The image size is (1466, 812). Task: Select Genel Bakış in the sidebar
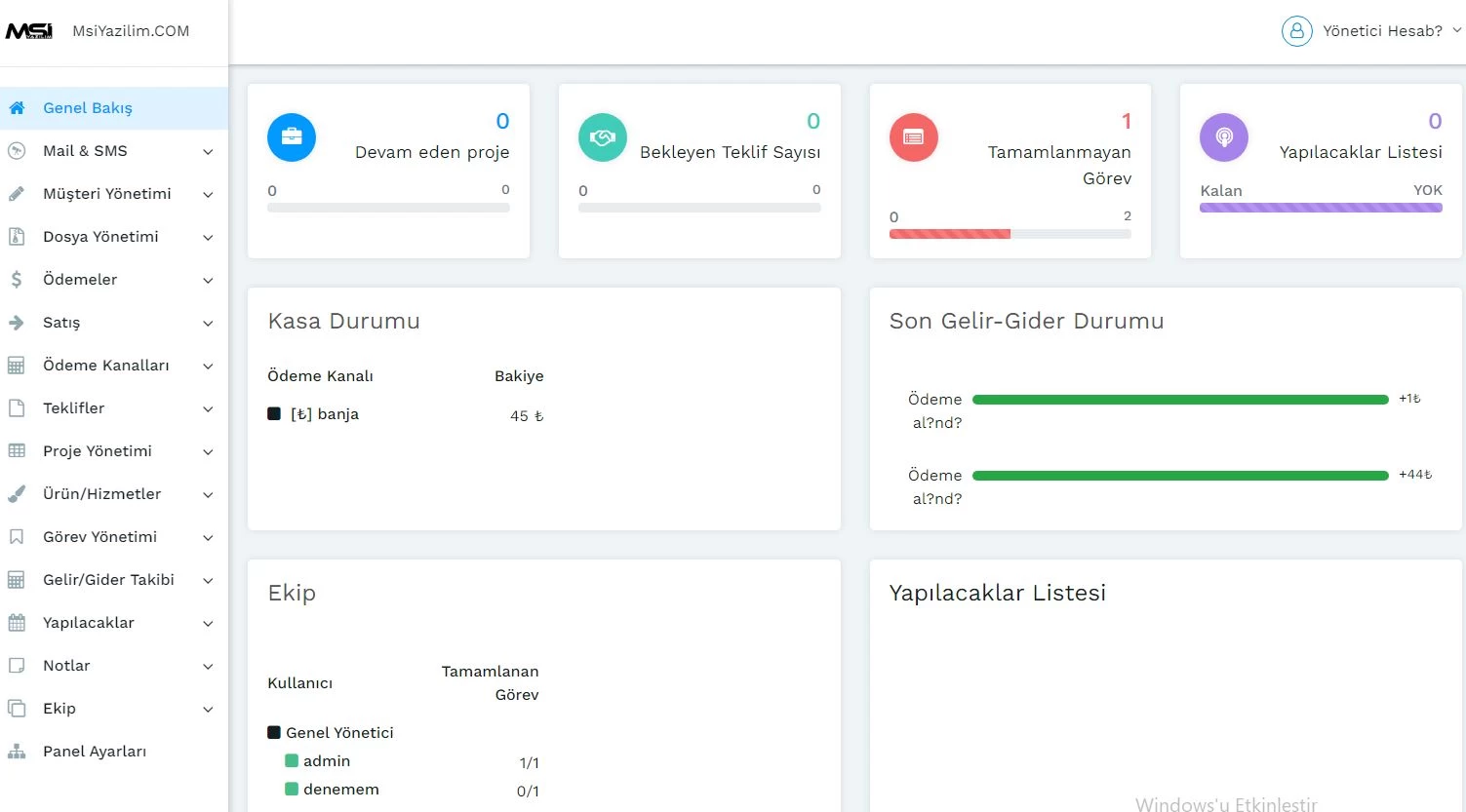(88, 108)
